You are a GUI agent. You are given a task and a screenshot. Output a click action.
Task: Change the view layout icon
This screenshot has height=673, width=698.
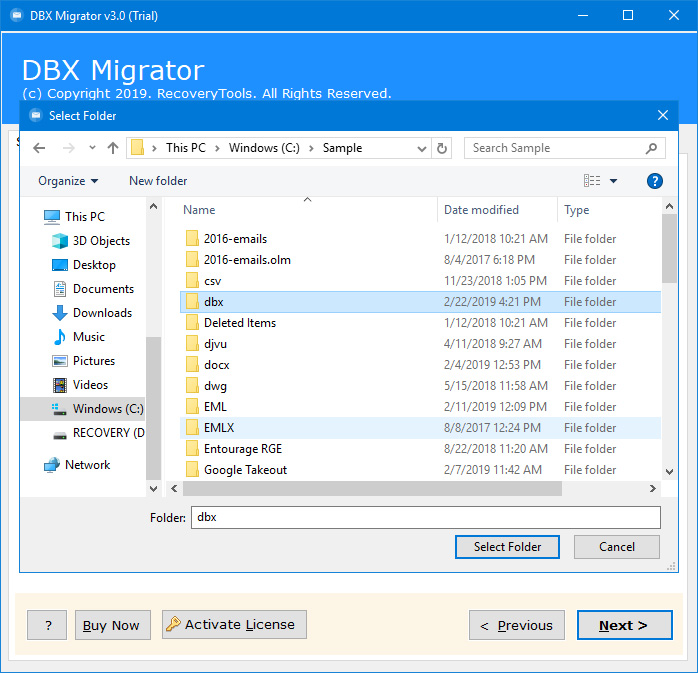[592, 181]
